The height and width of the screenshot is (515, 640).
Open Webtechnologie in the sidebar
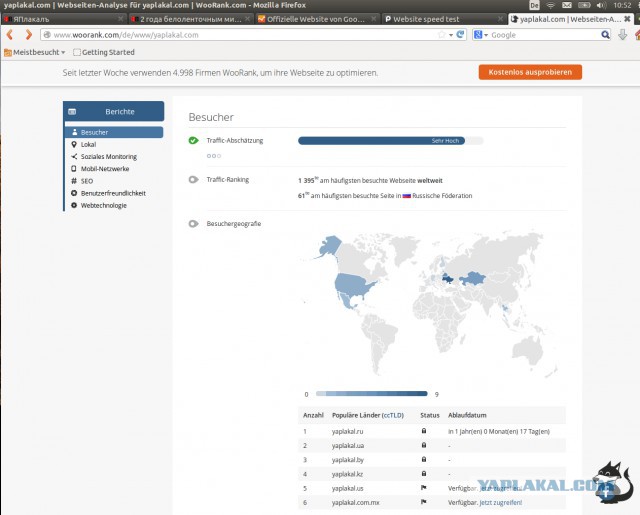pyautogui.click(x=104, y=205)
